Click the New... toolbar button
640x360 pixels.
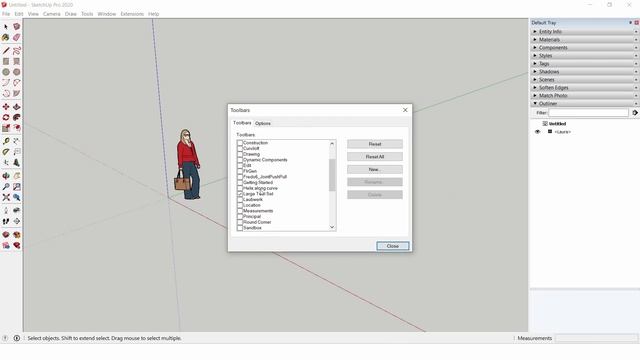[x=375, y=169]
